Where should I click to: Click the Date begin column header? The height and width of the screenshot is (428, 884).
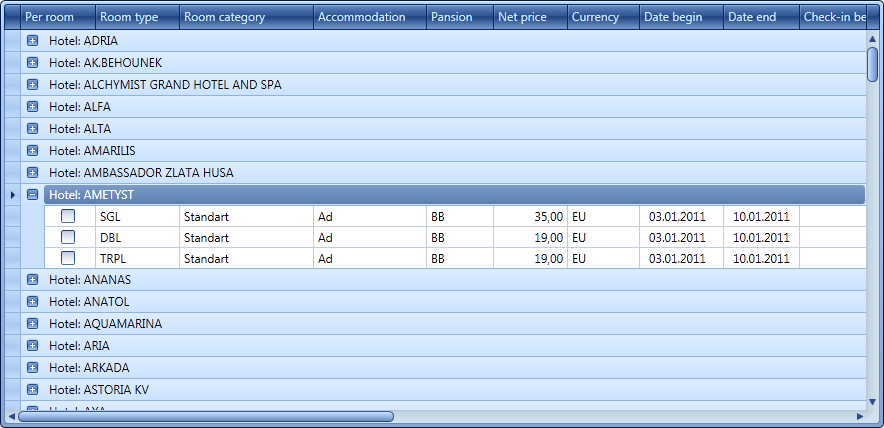(x=680, y=17)
